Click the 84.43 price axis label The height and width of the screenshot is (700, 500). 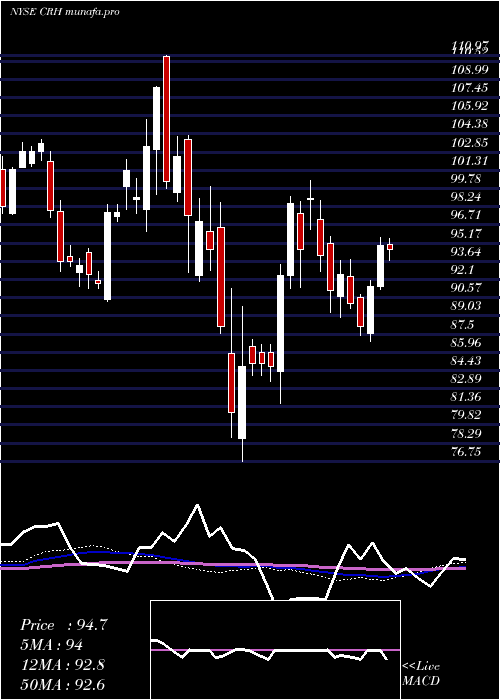pos(466,361)
